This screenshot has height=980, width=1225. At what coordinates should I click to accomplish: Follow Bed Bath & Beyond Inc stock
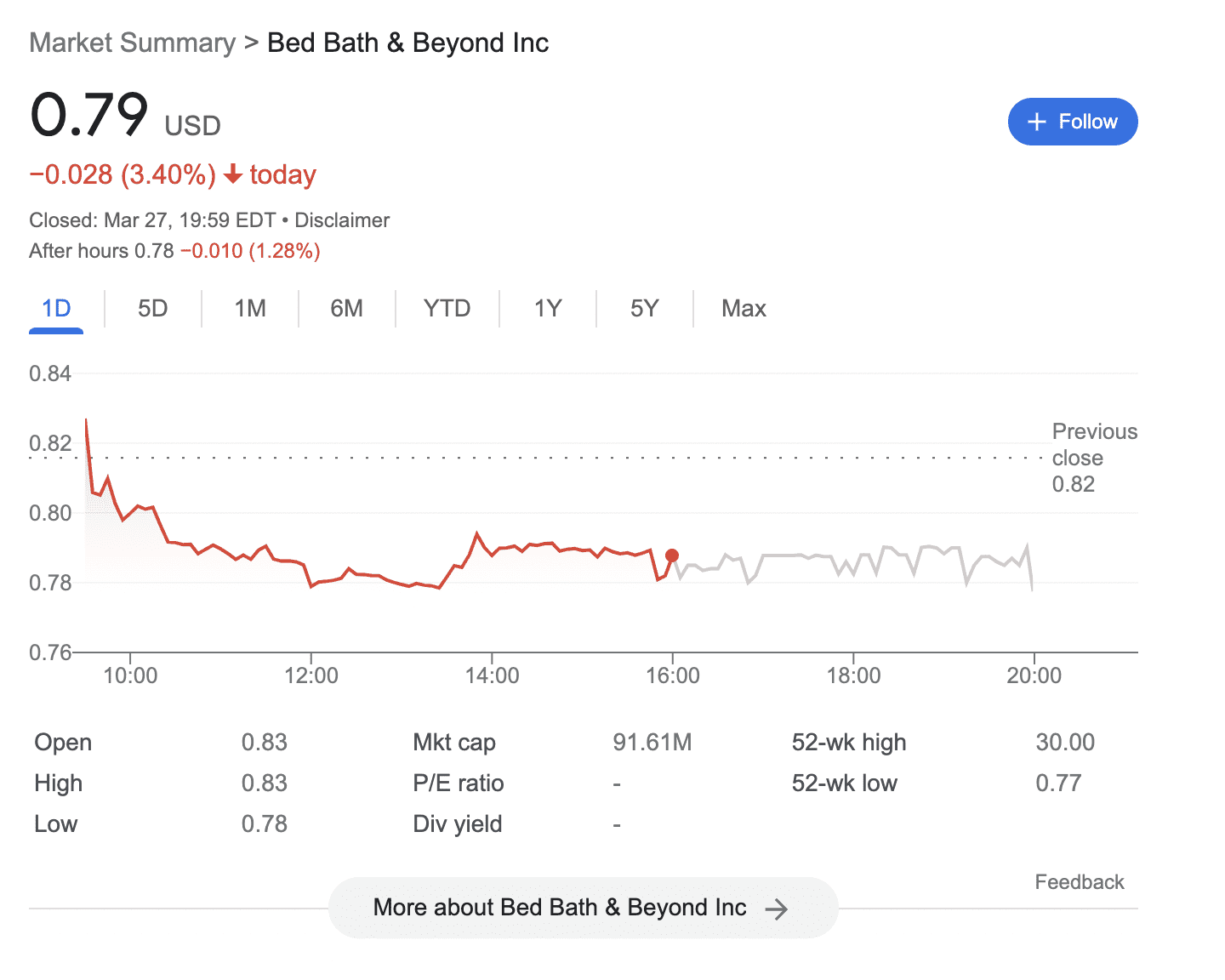point(1073,122)
